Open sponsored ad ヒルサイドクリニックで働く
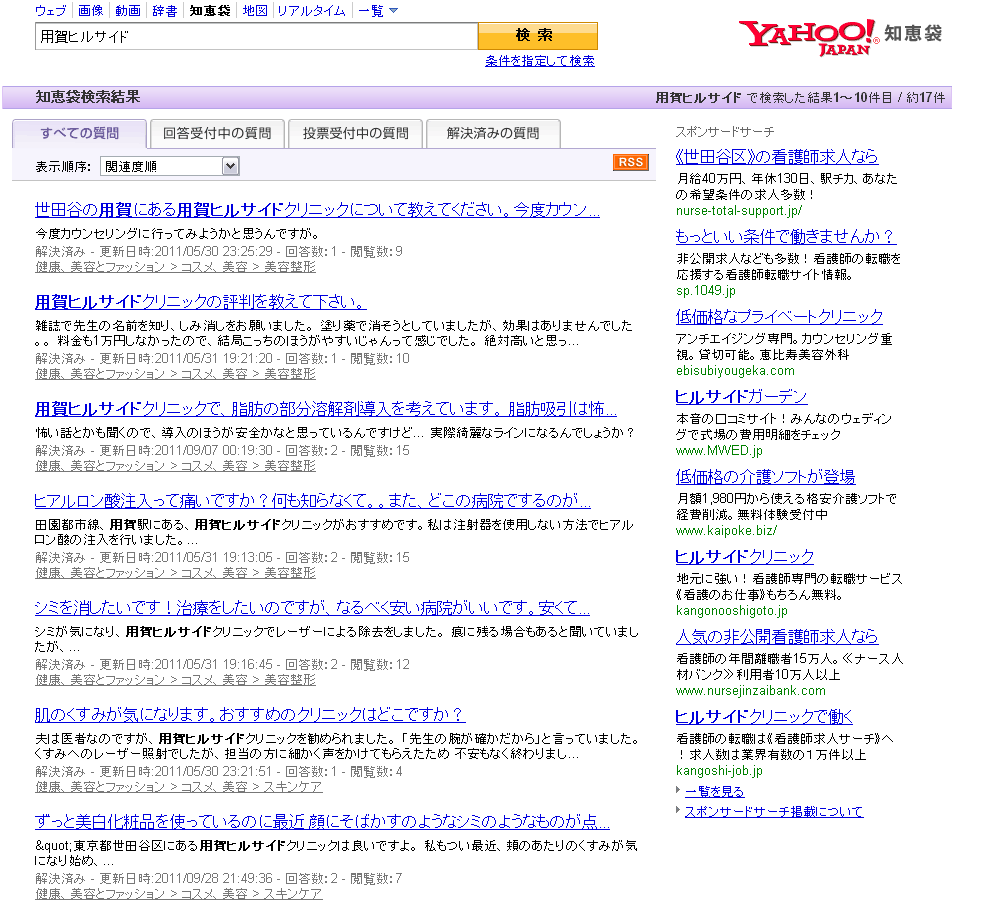 (764, 717)
